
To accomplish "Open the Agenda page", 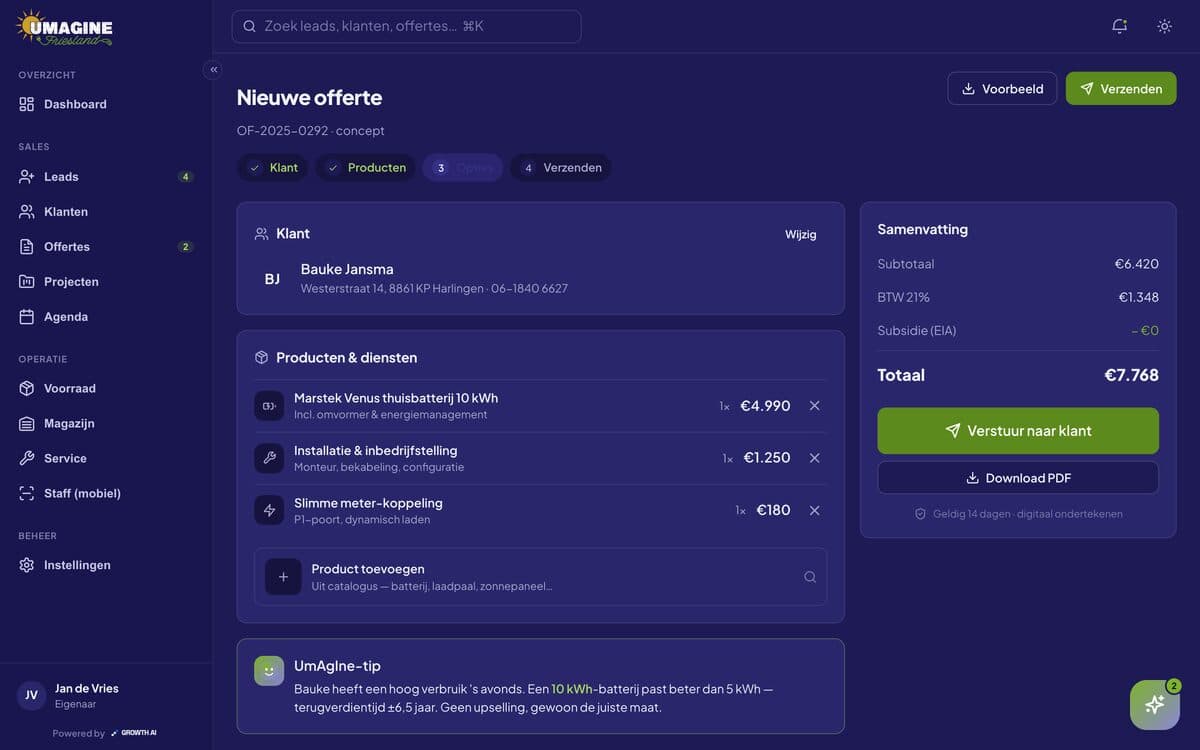I will (x=106, y=316).
